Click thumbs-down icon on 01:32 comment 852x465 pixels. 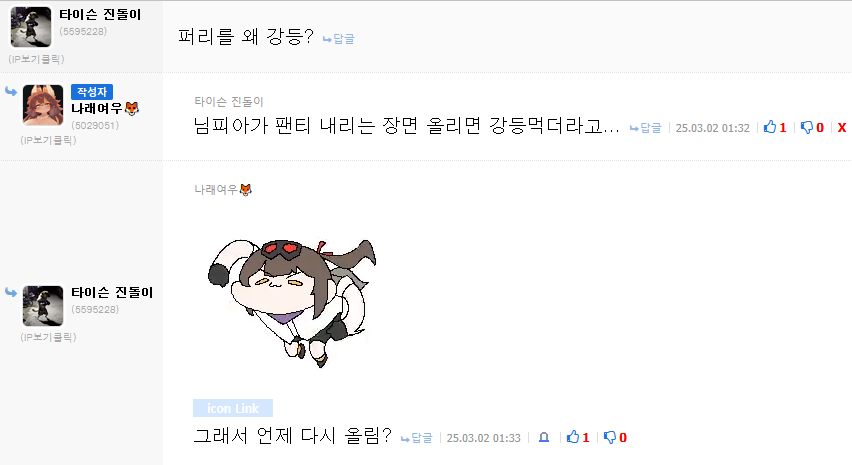click(x=807, y=128)
